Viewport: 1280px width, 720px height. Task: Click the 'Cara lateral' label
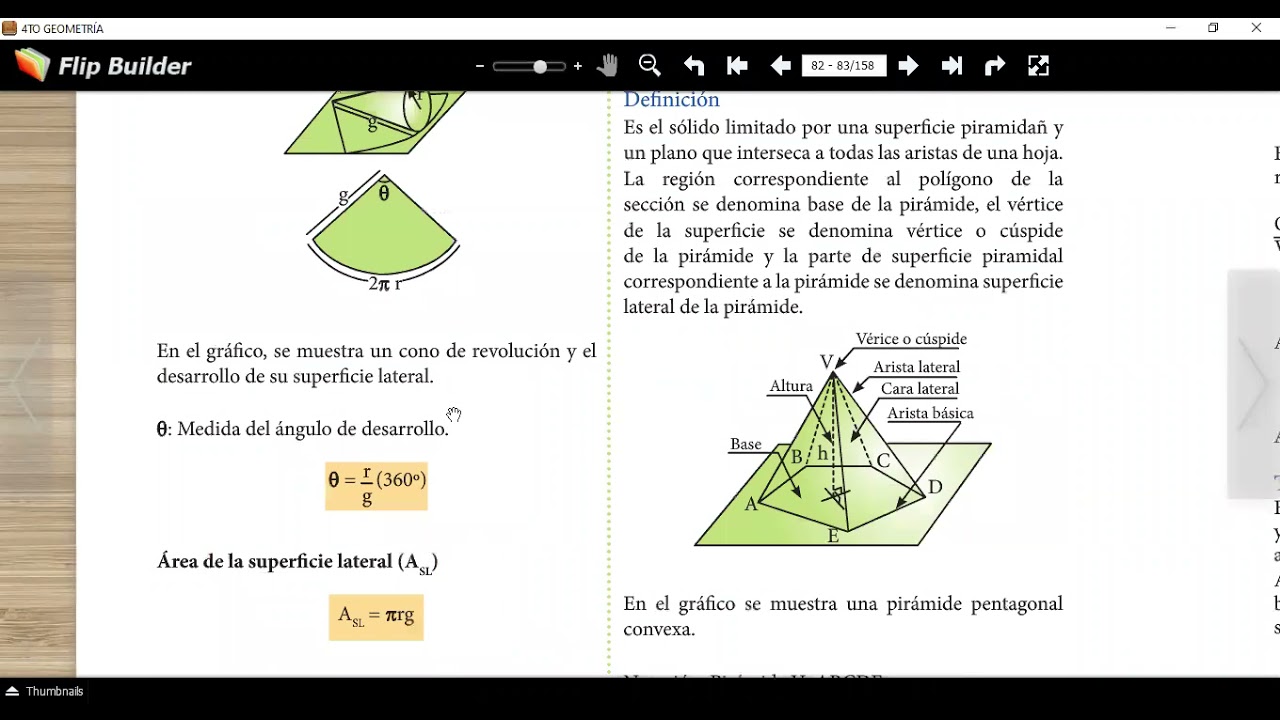[x=920, y=389]
